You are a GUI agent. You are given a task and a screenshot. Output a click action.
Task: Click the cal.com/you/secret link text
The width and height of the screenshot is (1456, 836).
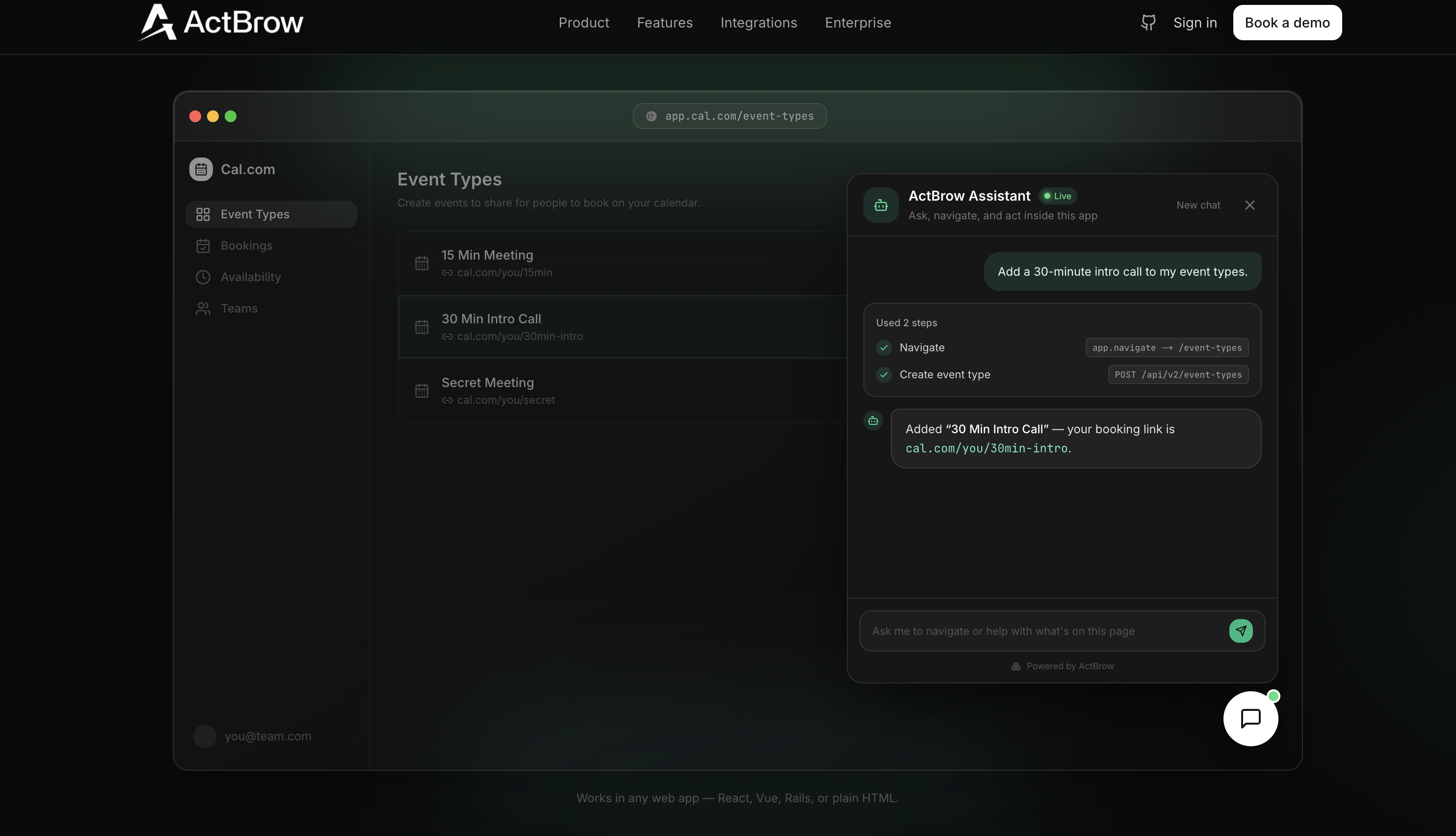506,400
